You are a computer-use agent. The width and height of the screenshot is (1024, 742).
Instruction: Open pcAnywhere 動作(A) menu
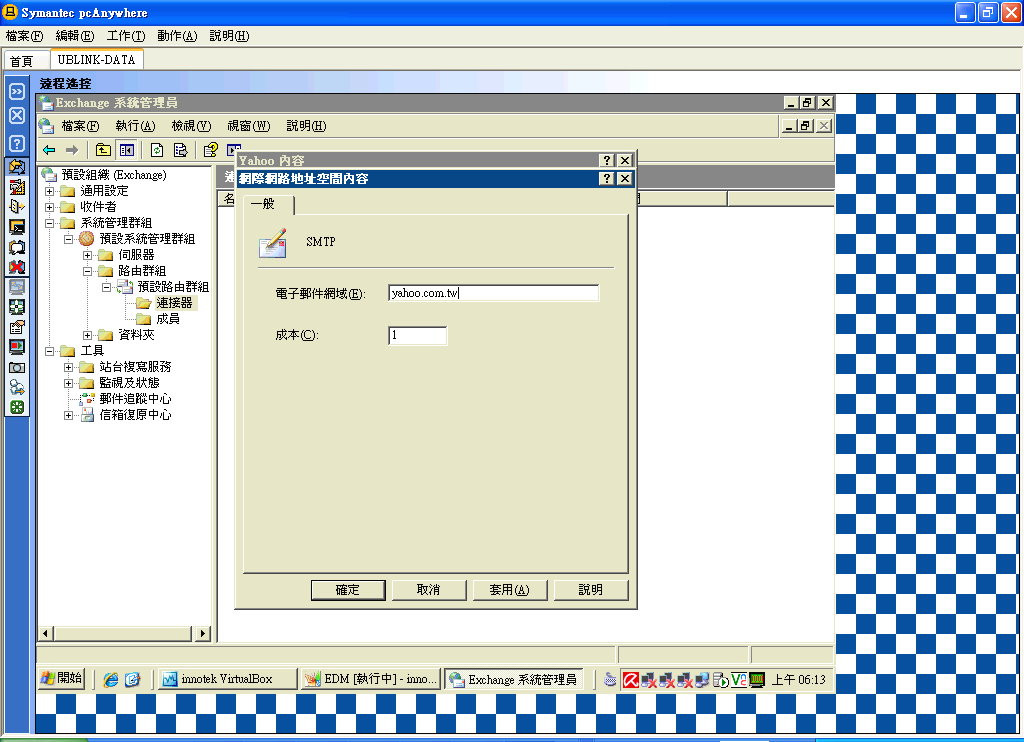click(177, 36)
